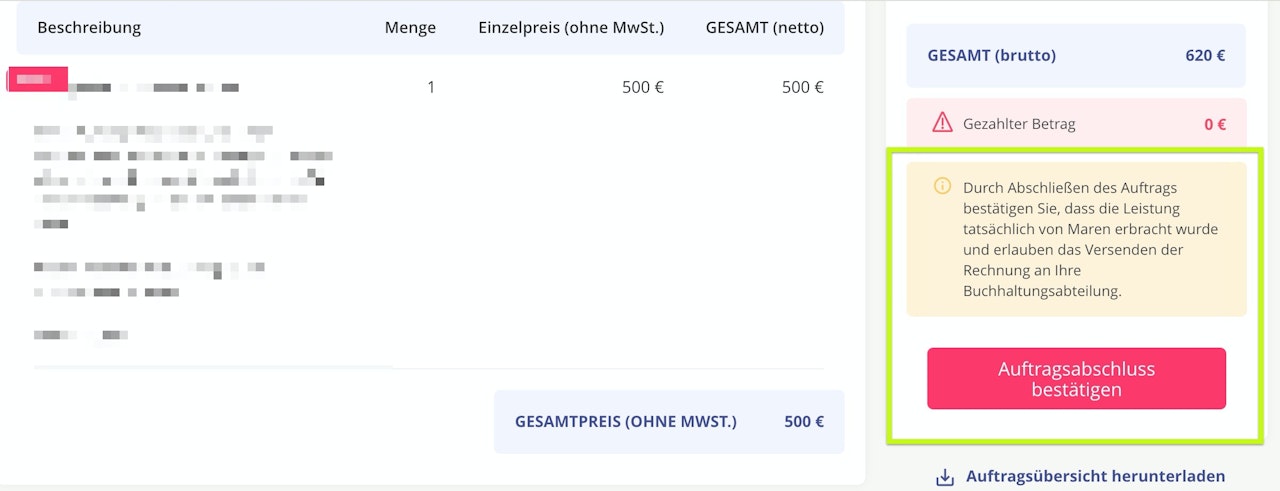Screen dimensions: 1280x491
Task: Click the Einzelpreis (ohne MwSt.) column header
Action: 571,28
